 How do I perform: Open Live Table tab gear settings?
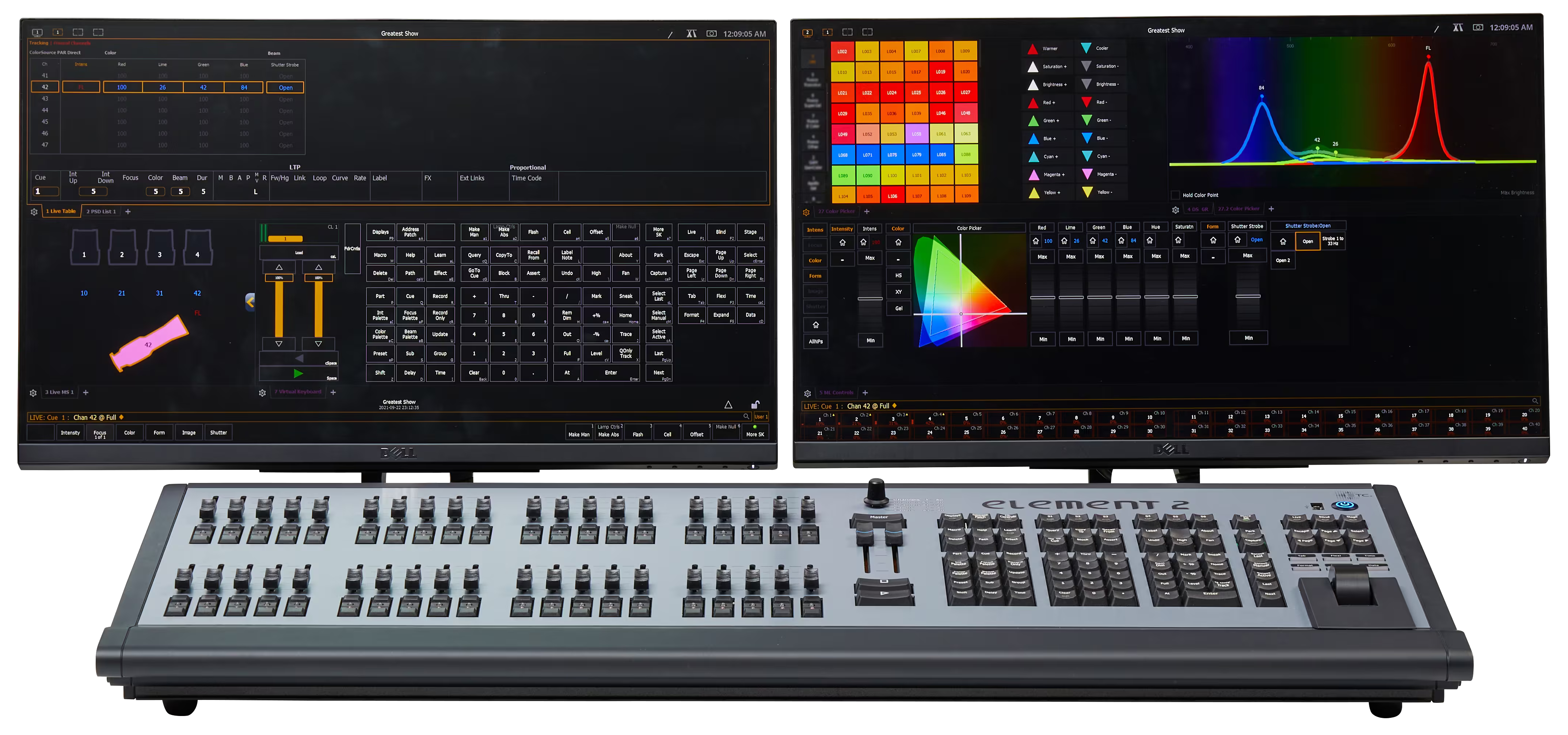(x=34, y=212)
